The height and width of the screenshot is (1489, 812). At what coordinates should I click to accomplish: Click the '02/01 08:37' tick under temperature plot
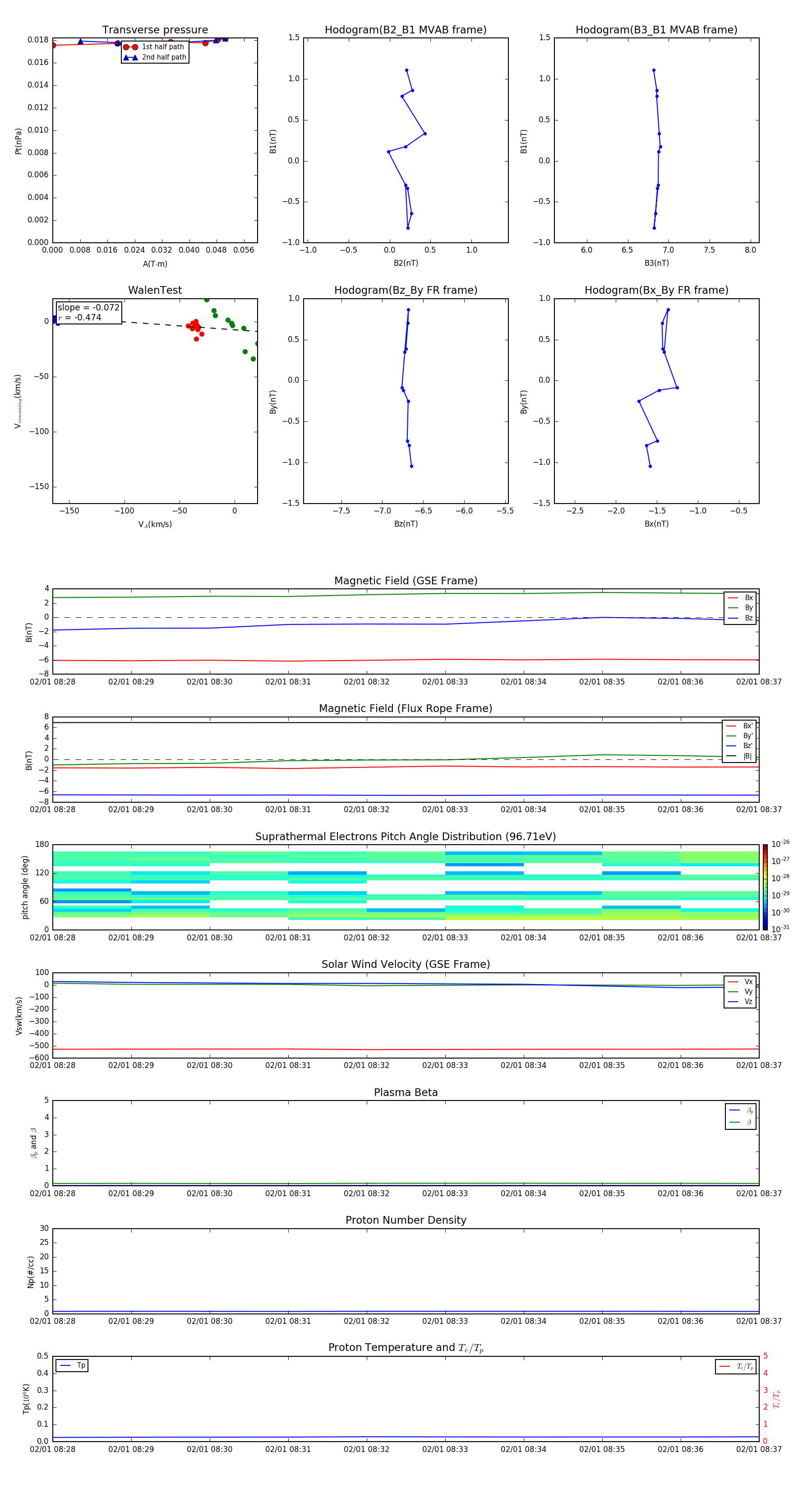[x=759, y=1449]
